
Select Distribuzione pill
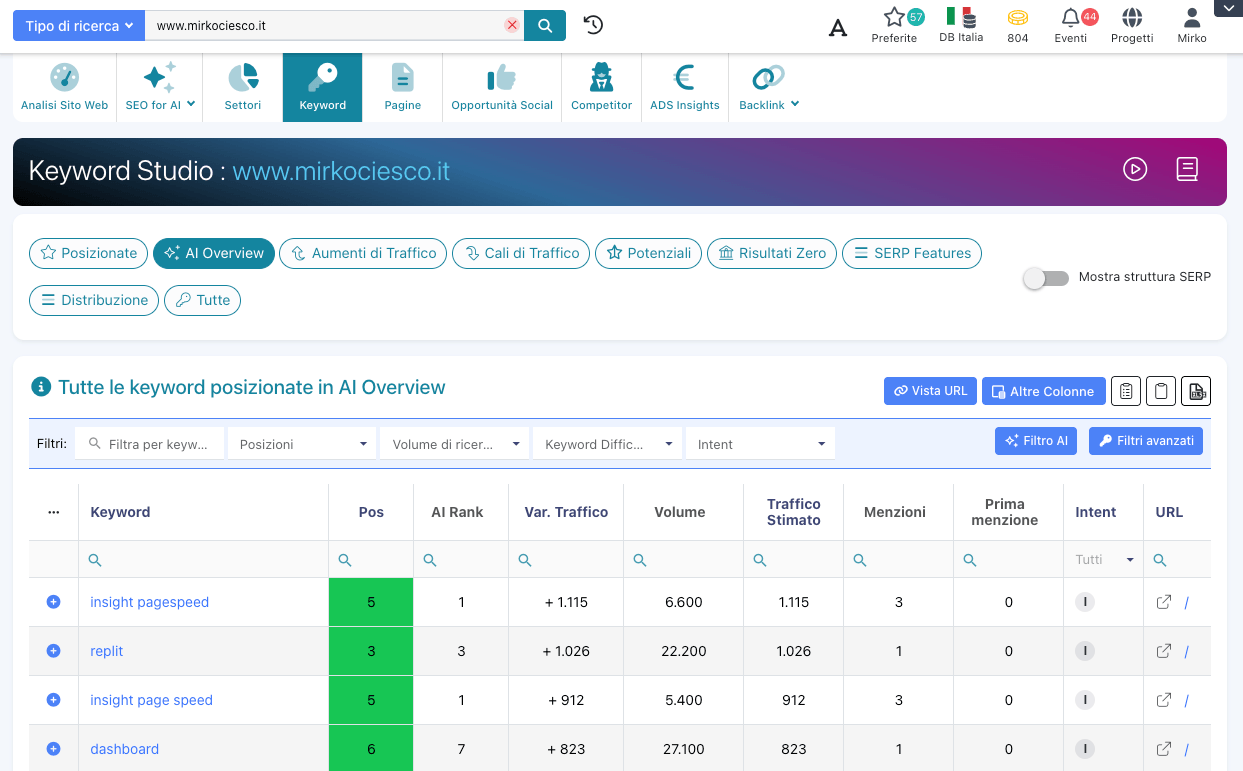[x=94, y=300]
